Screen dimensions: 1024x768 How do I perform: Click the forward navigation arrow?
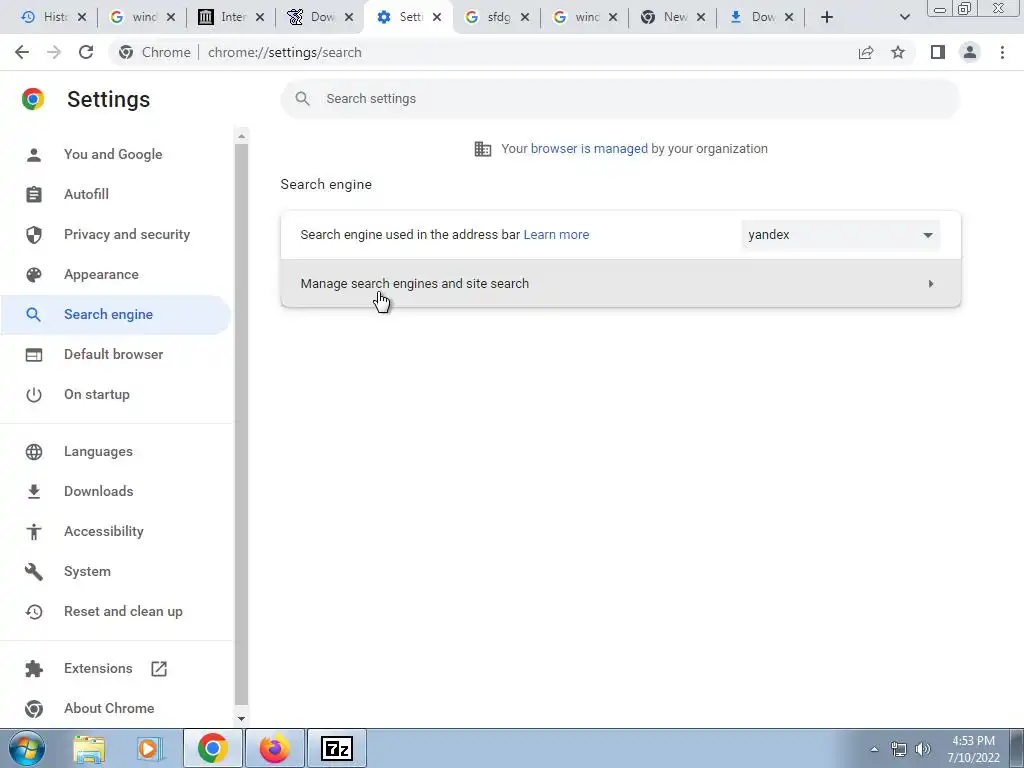click(x=54, y=52)
